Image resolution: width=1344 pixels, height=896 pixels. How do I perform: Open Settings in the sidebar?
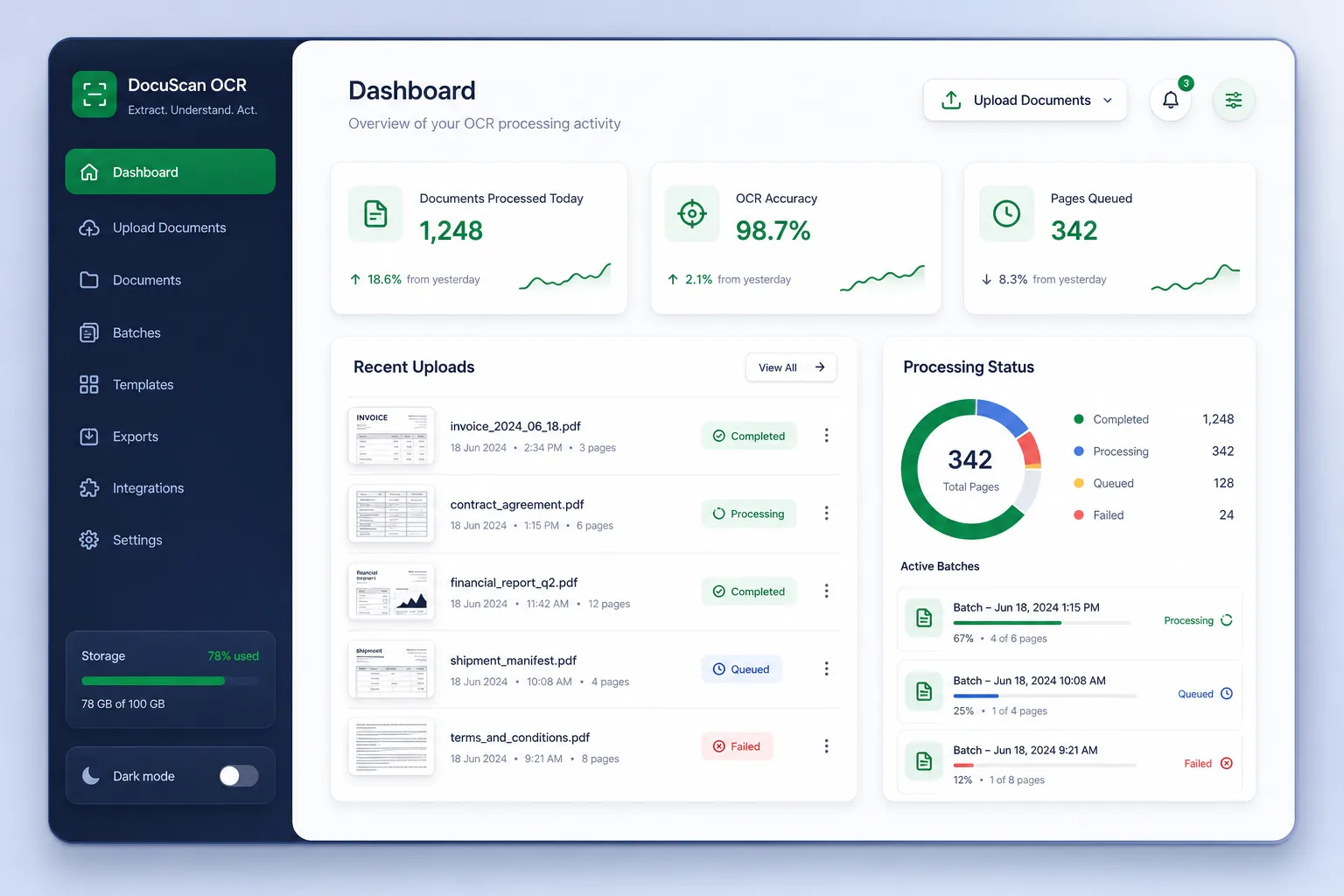point(171,540)
